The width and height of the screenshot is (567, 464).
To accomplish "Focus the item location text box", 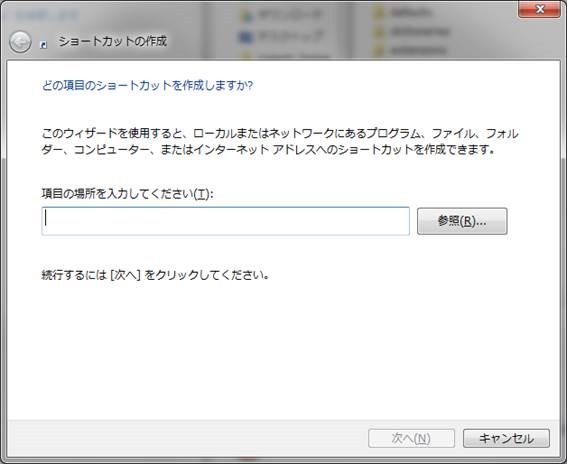I will 225,221.
